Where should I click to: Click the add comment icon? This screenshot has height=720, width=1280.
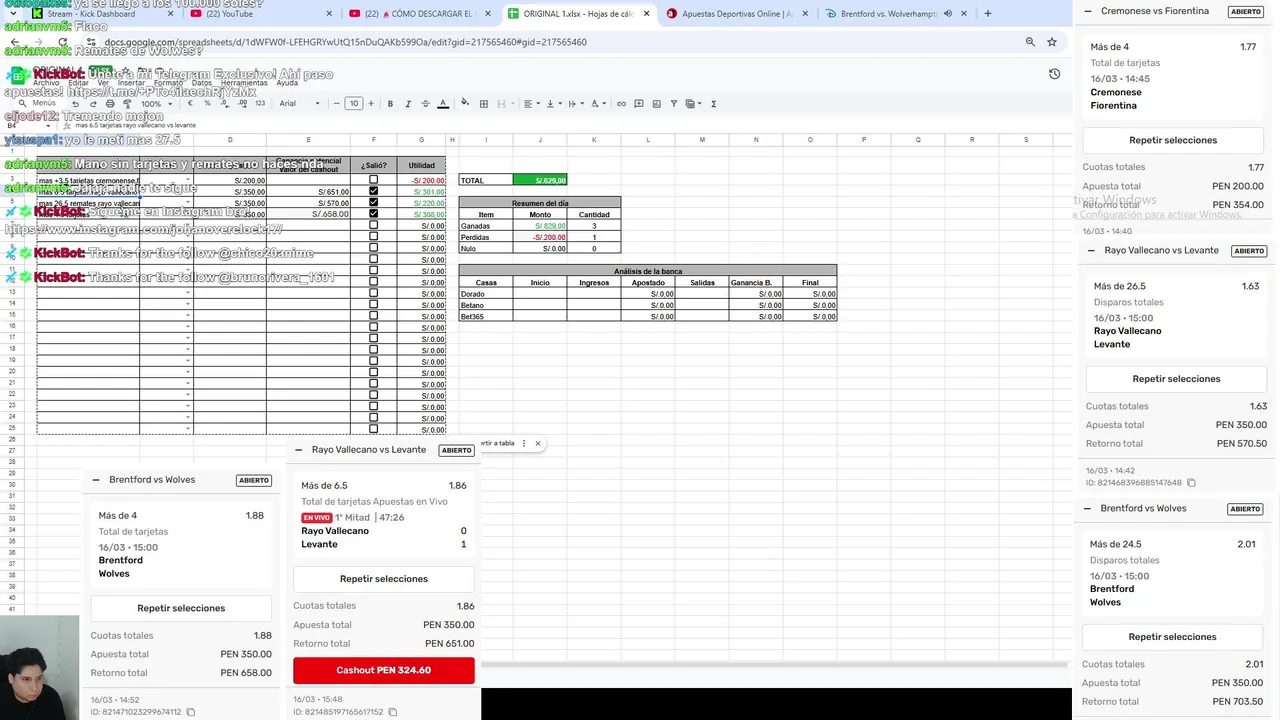tap(639, 104)
